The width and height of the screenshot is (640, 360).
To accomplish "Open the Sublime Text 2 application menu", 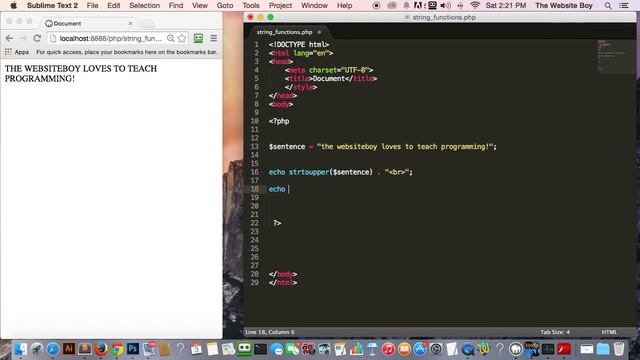I will coord(52,5).
